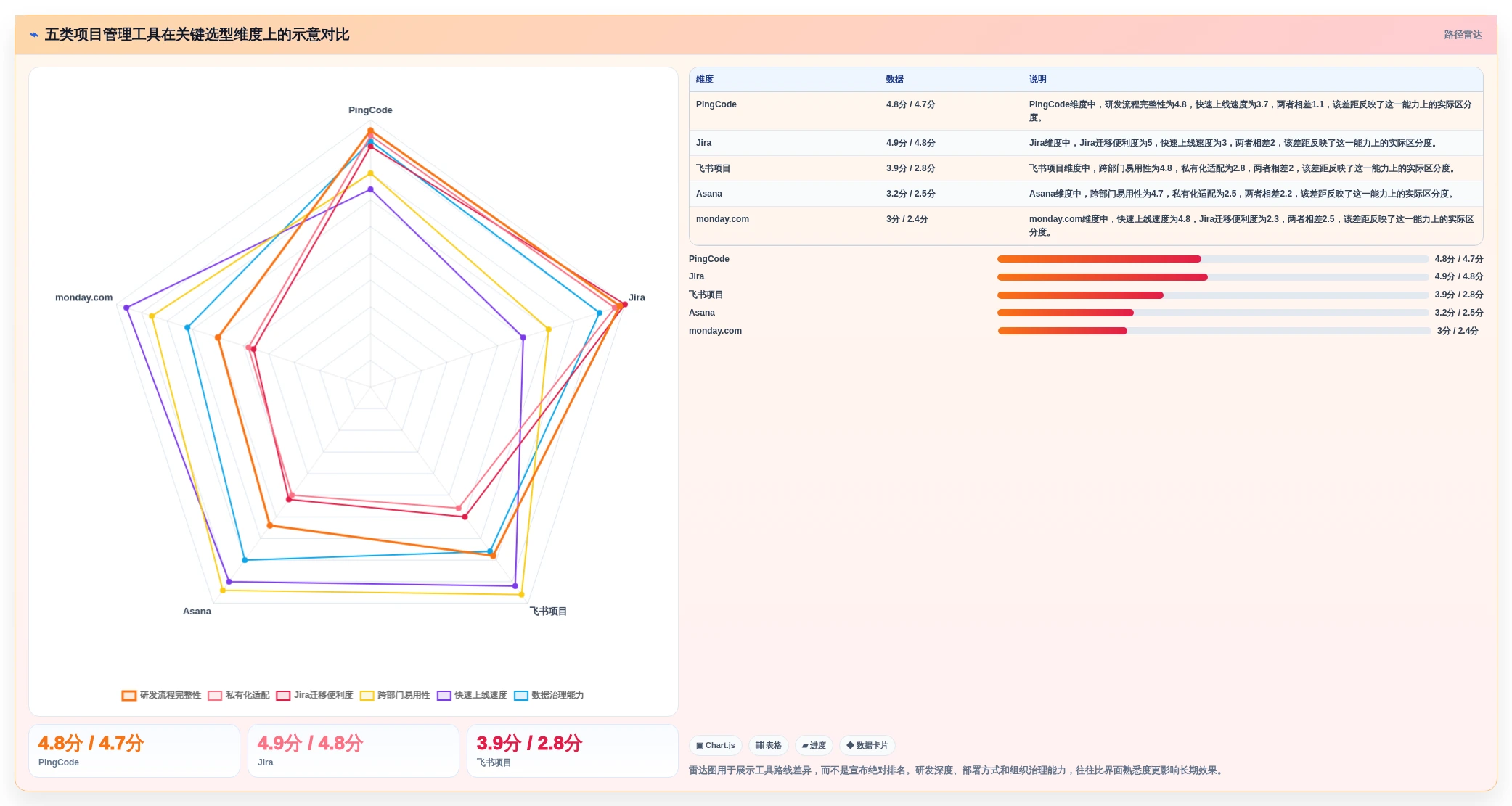Click the orange 研发流程完整性 legend swatch

click(129, 695)
